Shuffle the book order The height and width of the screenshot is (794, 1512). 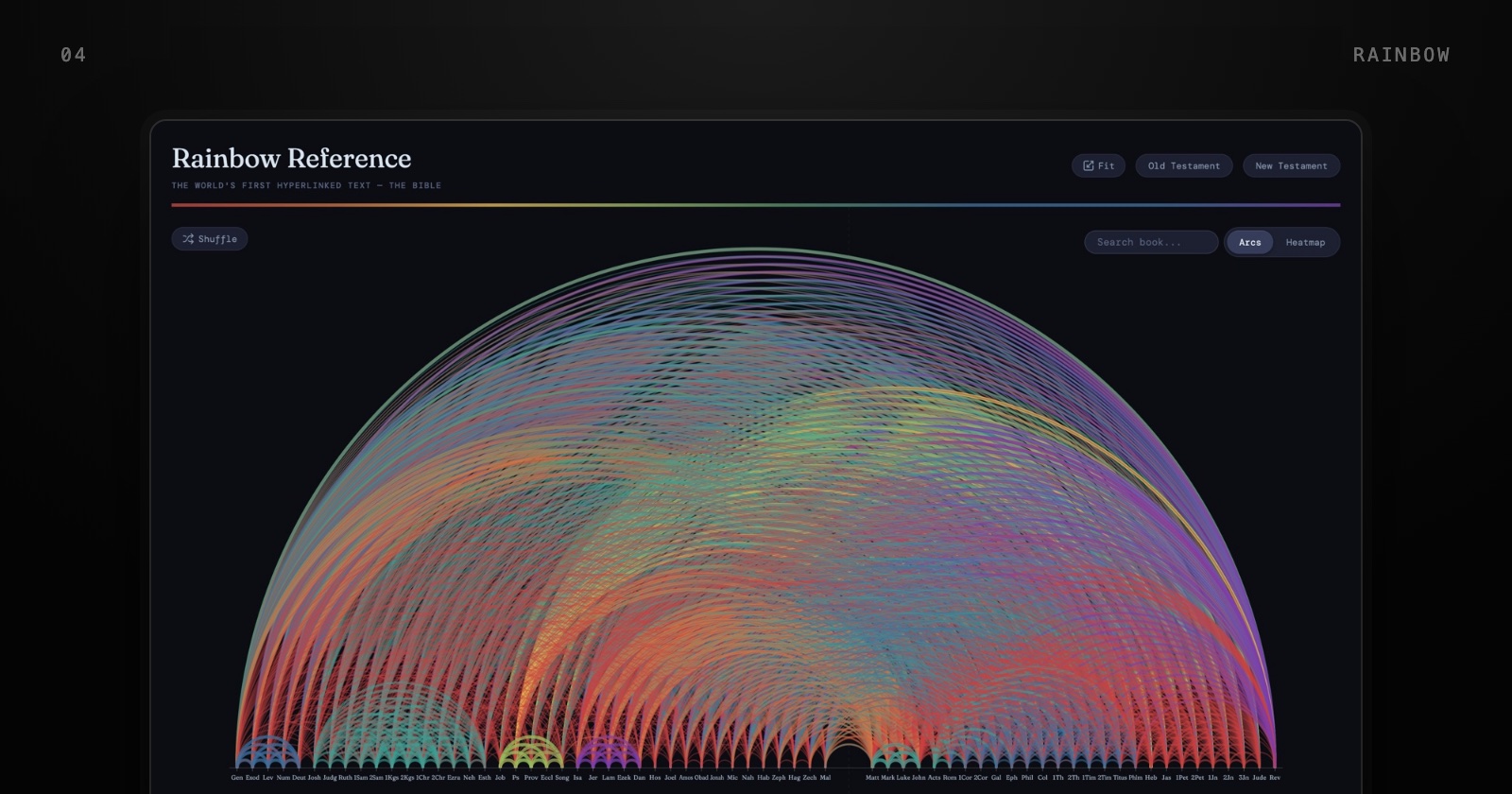210,239
